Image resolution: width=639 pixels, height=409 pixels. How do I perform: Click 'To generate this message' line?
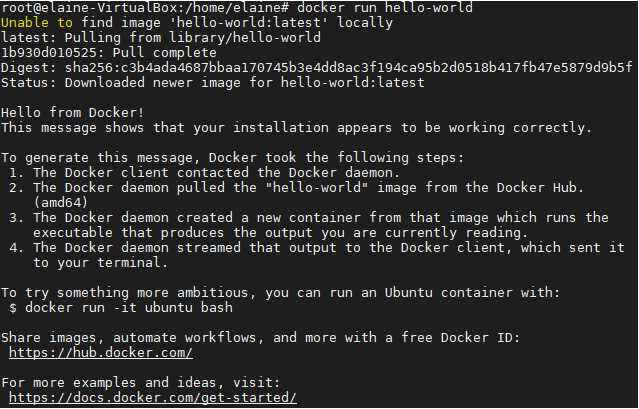tap(232, 158)
